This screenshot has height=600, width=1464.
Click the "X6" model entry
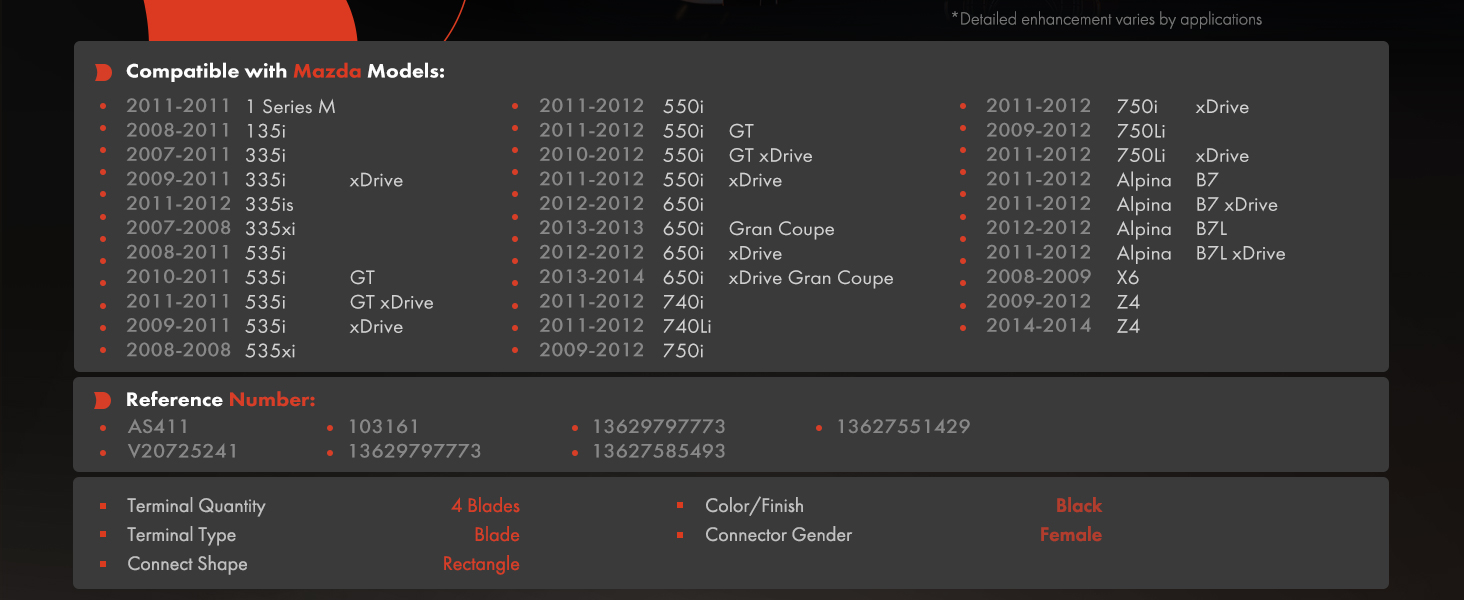tap(1128, 278)
